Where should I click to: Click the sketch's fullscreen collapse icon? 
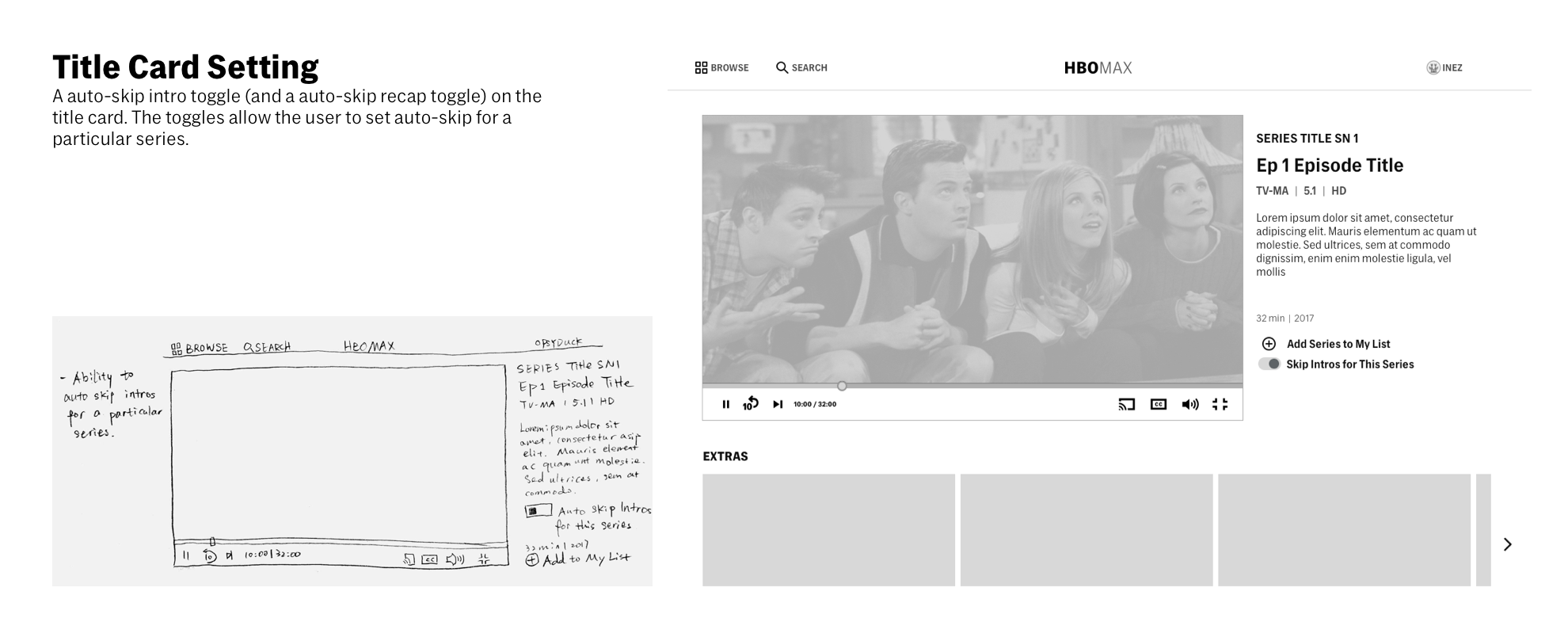coord(484,559)
